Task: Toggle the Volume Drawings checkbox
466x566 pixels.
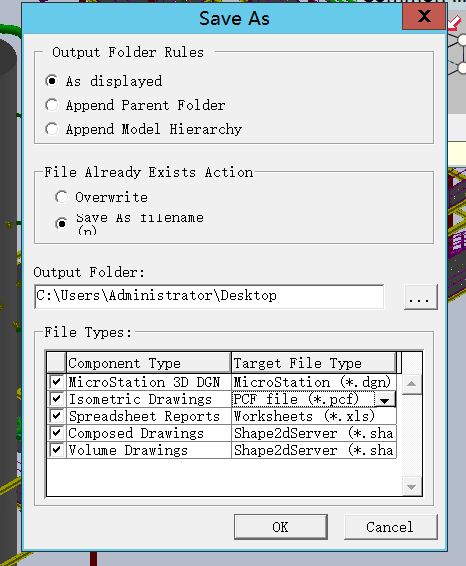Action: tap(56, 450)
